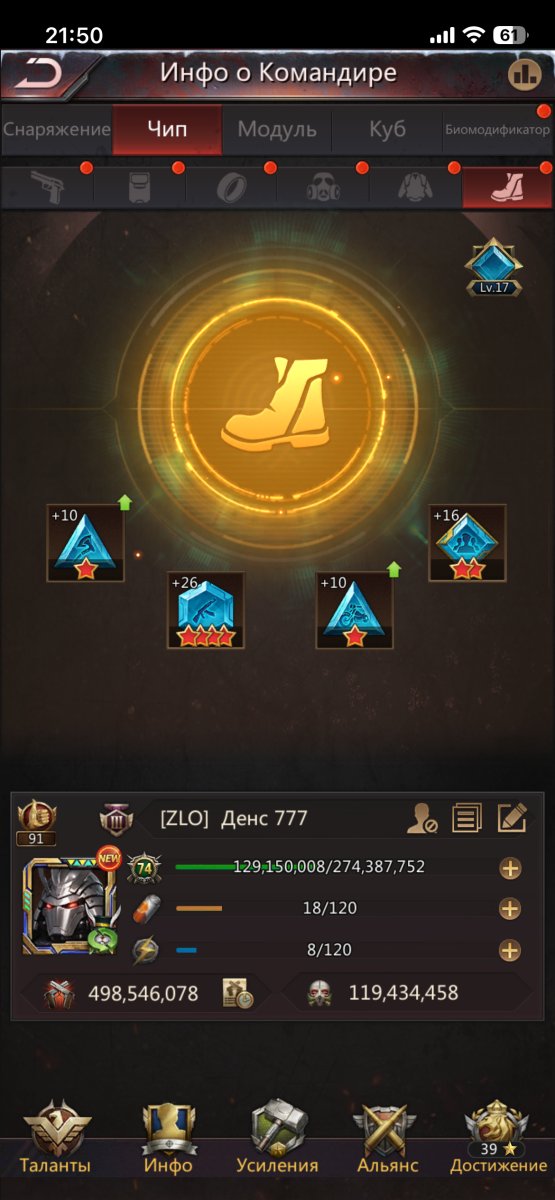Open the +16 two-star chip slot
Screen dimensions: 555x1200
pos(467,543)
